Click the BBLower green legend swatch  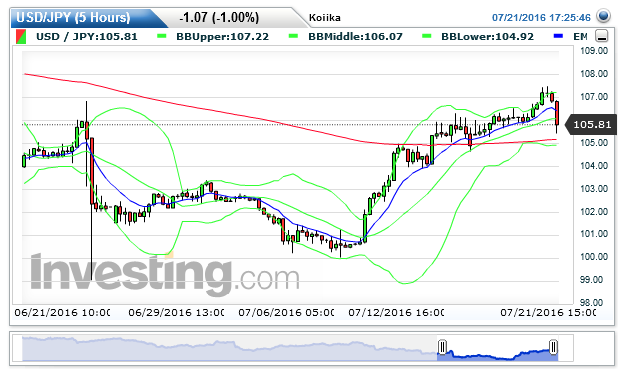[426, 36]
